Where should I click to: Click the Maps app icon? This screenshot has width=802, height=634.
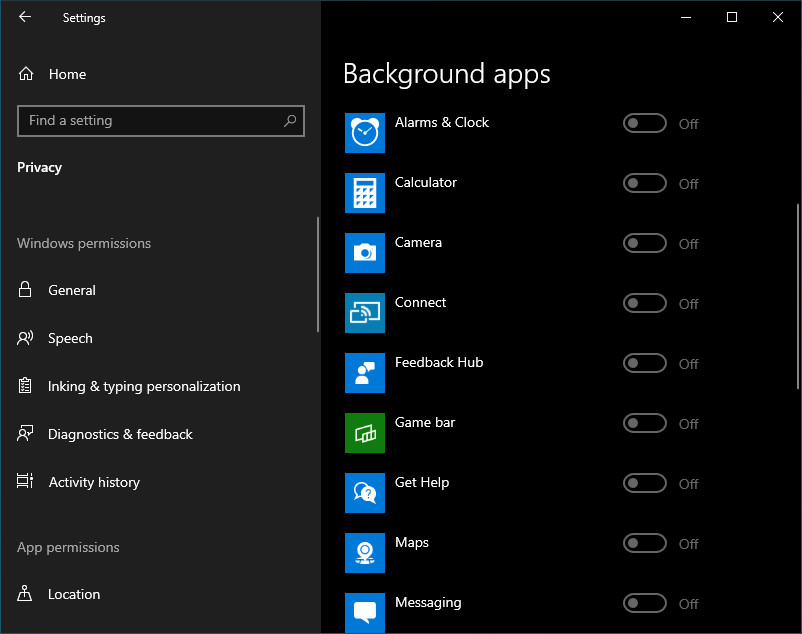pyautogui.click(x=365, y=553)
